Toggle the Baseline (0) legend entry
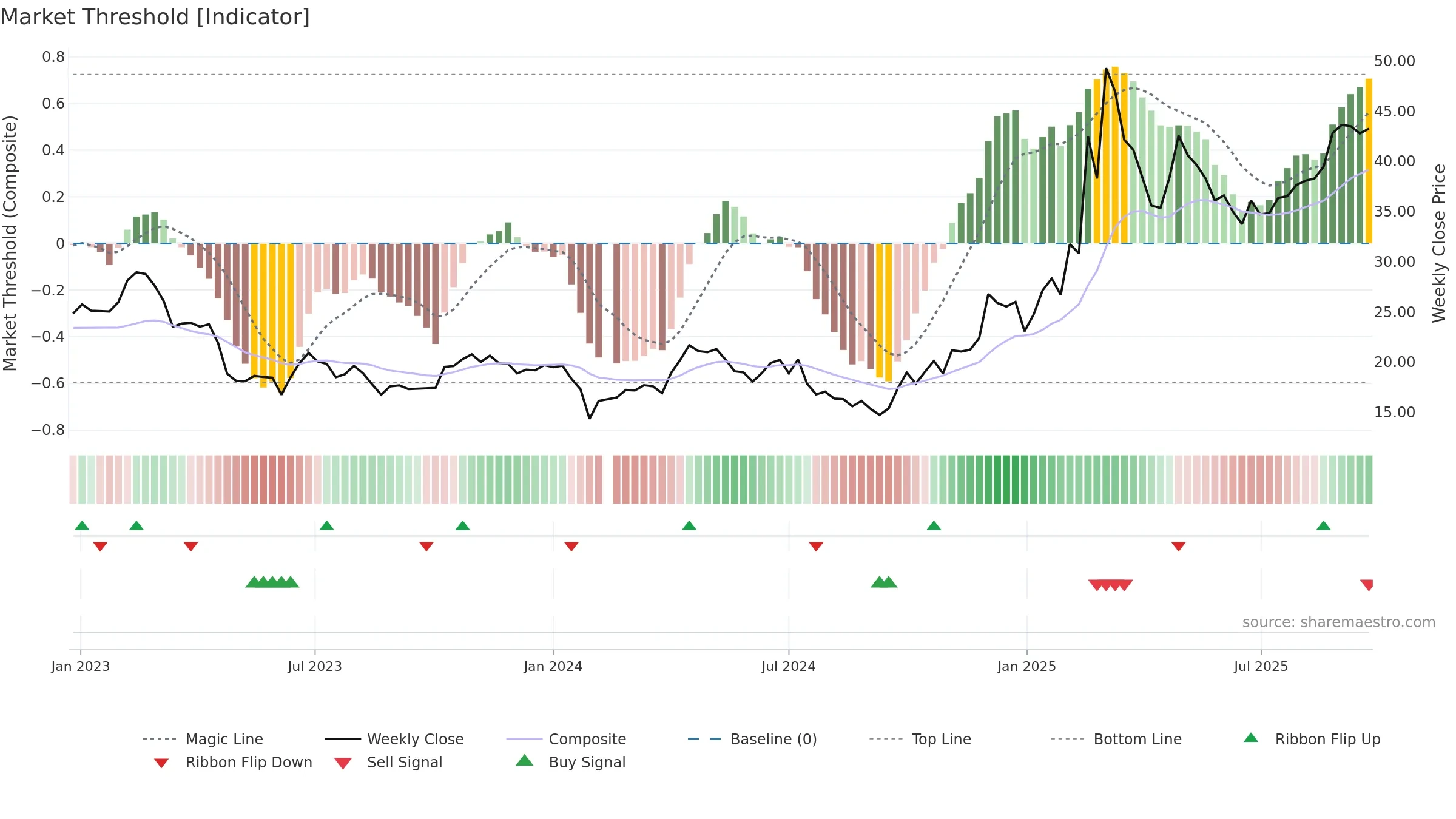The image size is (1456, 819). click(x=752, y=739)
